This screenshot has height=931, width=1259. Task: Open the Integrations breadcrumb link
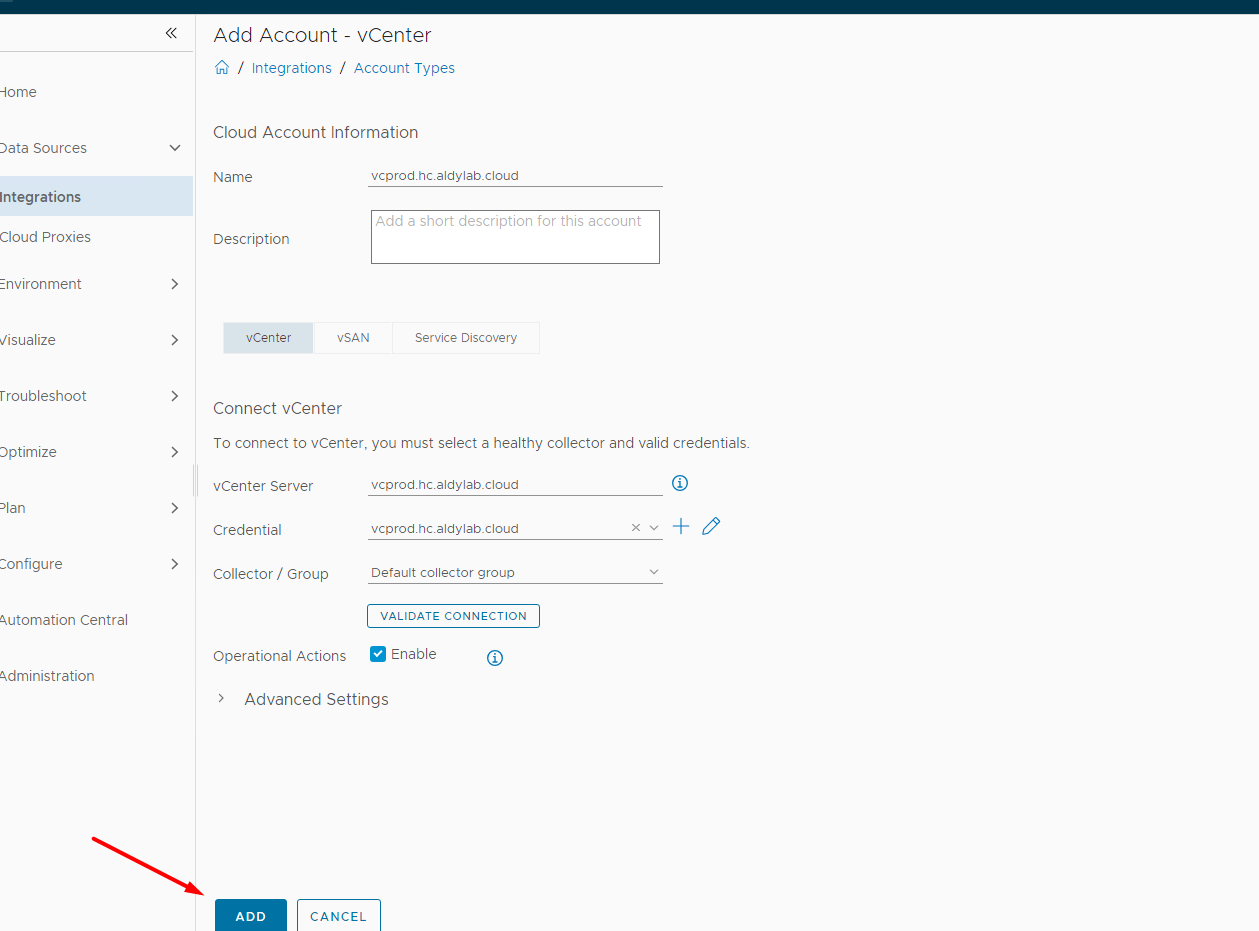click(291, 68)
